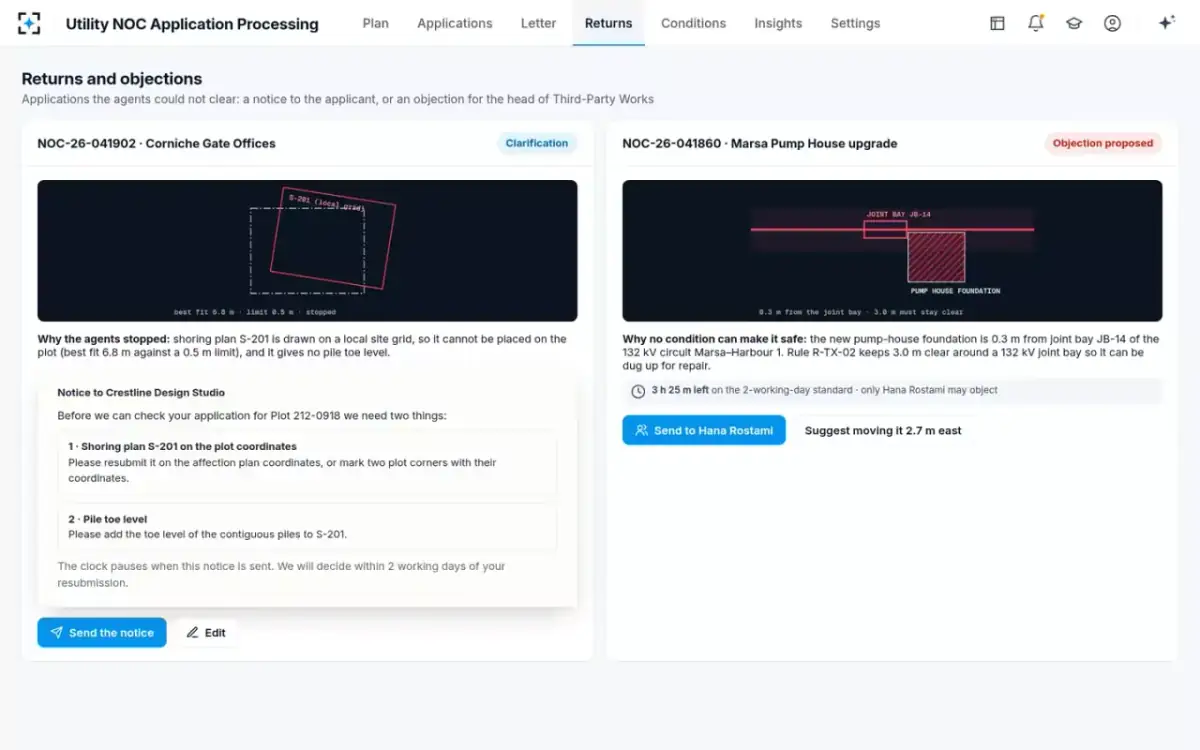Click the app logo icon
The width and height of the screenshot is (1200, 750).
pos(30,23)
